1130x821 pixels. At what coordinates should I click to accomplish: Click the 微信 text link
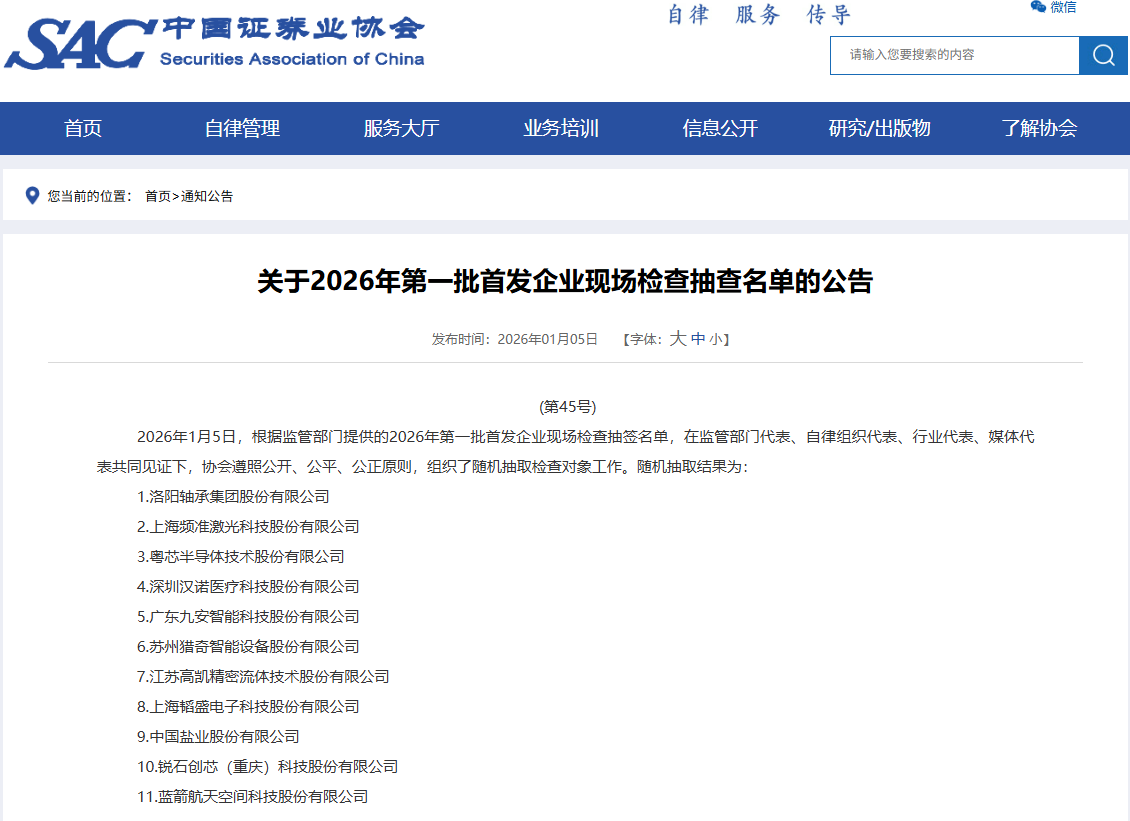(x=1063, y=7)
